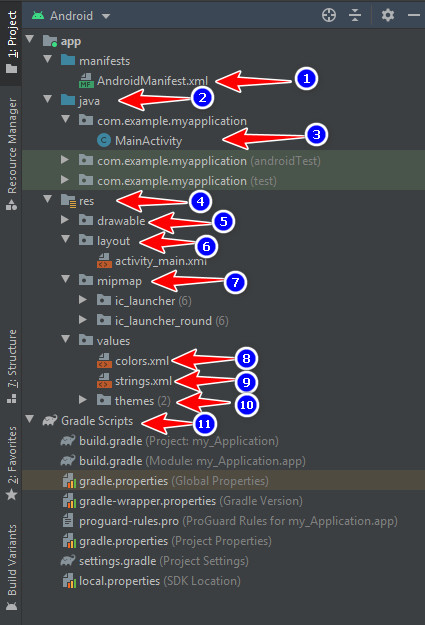Click the activity_main.xml layout file icon
Image resolution: width=425 pixels, height=625 pixels.
pos(104,261)
